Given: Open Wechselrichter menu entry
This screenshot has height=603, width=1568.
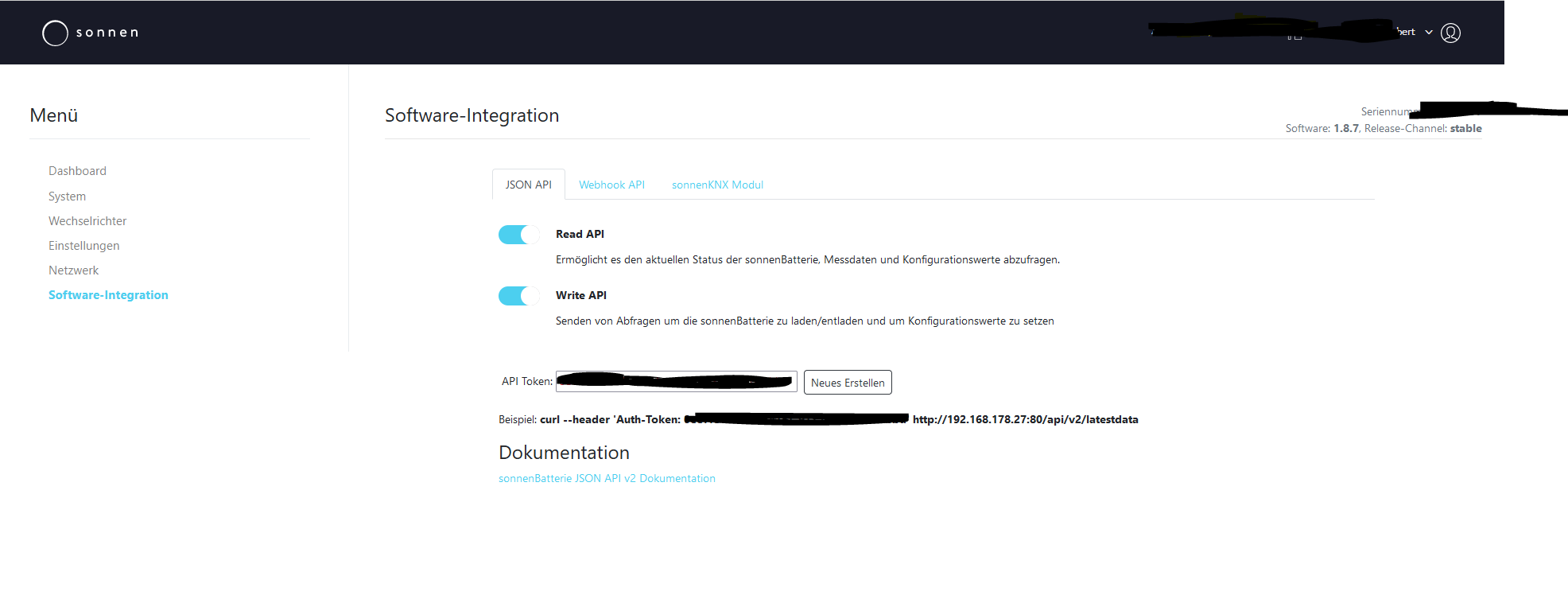Looking at the screenshot, I should (x=87, y=221).
